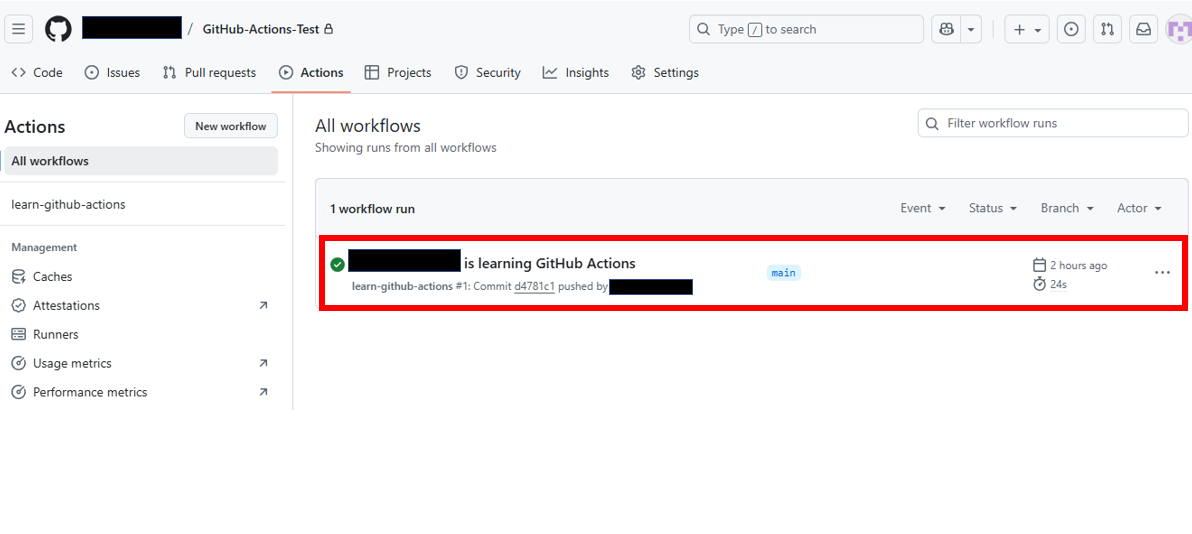The image size is (1192, 534).
Task: Open the Actor filter dropdown
Action: coord(1140,208)
